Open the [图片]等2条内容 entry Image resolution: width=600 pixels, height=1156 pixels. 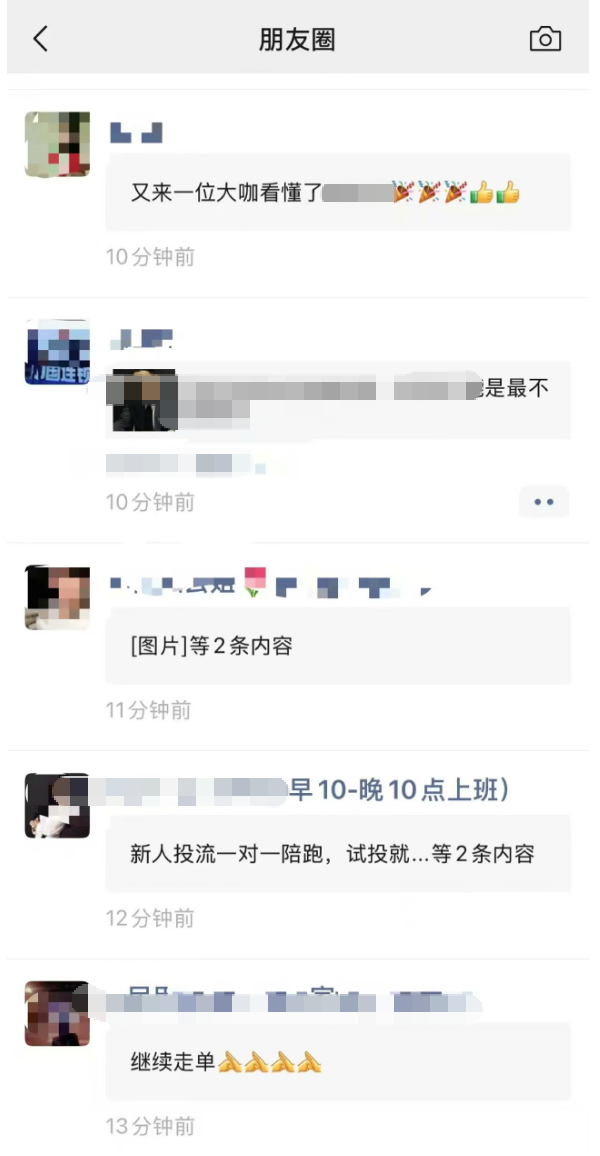pos(338,647)
